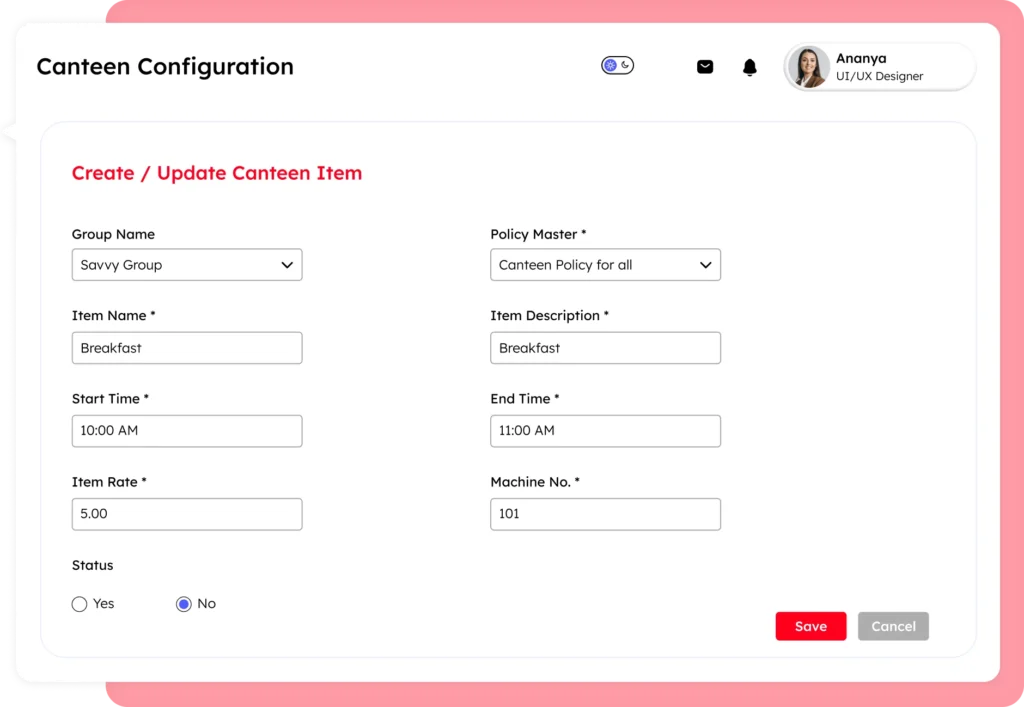Image resolution: width=1024 pixels, height=707 pixels.
Task: Click the Machine No. field showing 101
Action: click(605, 514)
